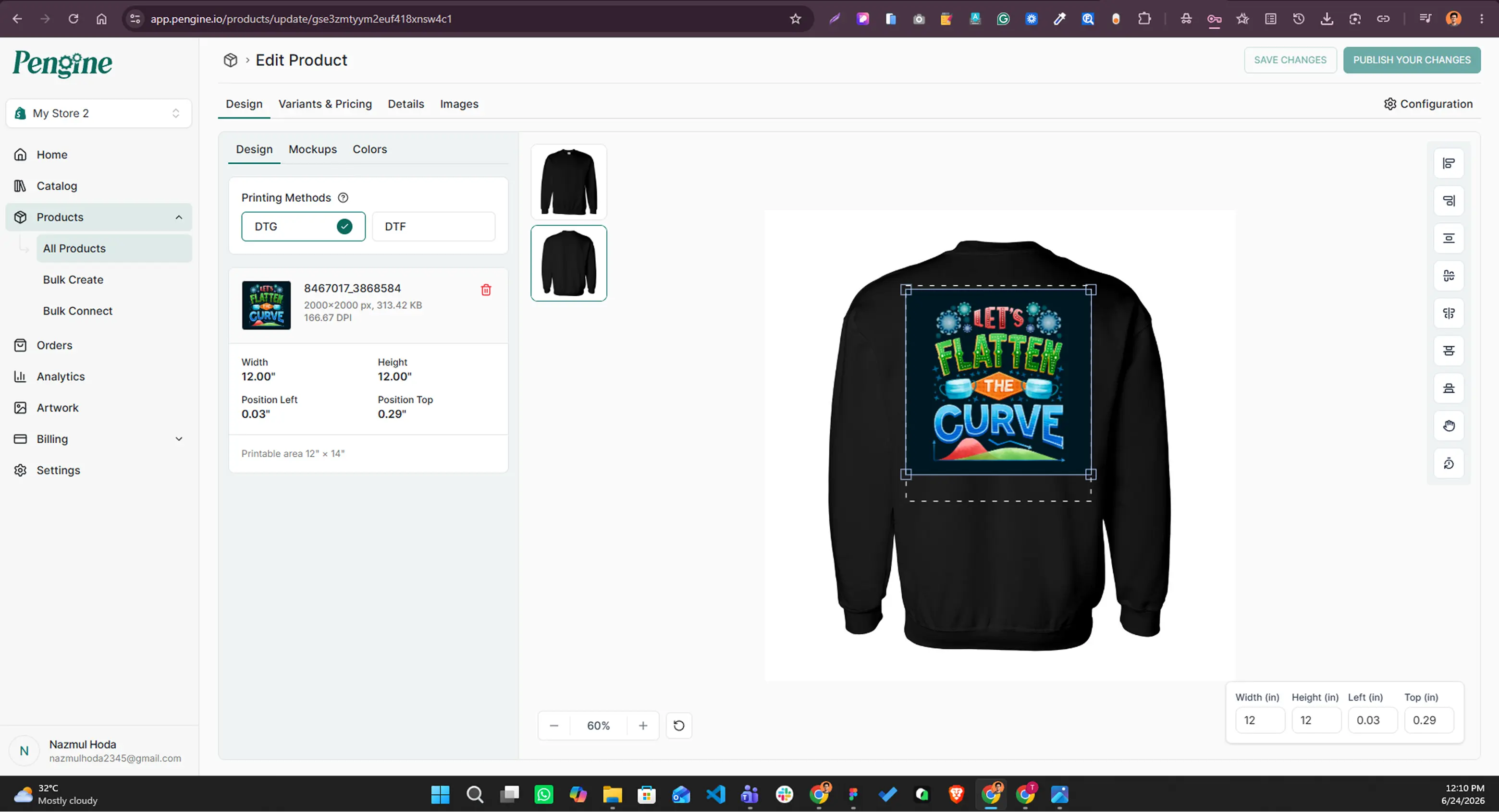Click the third alignment icon with a centered box between lines
This screenshot has width=1499, height=812.
pyautogui.click(x=1449, y=239)
